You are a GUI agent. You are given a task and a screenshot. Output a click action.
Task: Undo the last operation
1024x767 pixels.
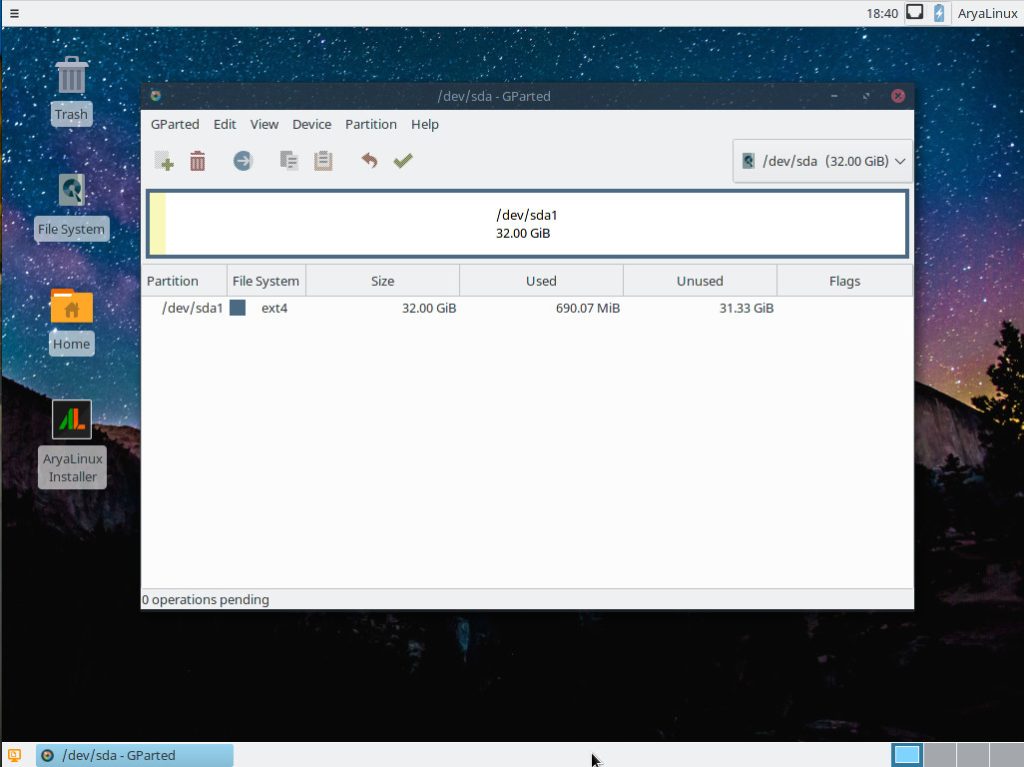[x=369, y=161]
